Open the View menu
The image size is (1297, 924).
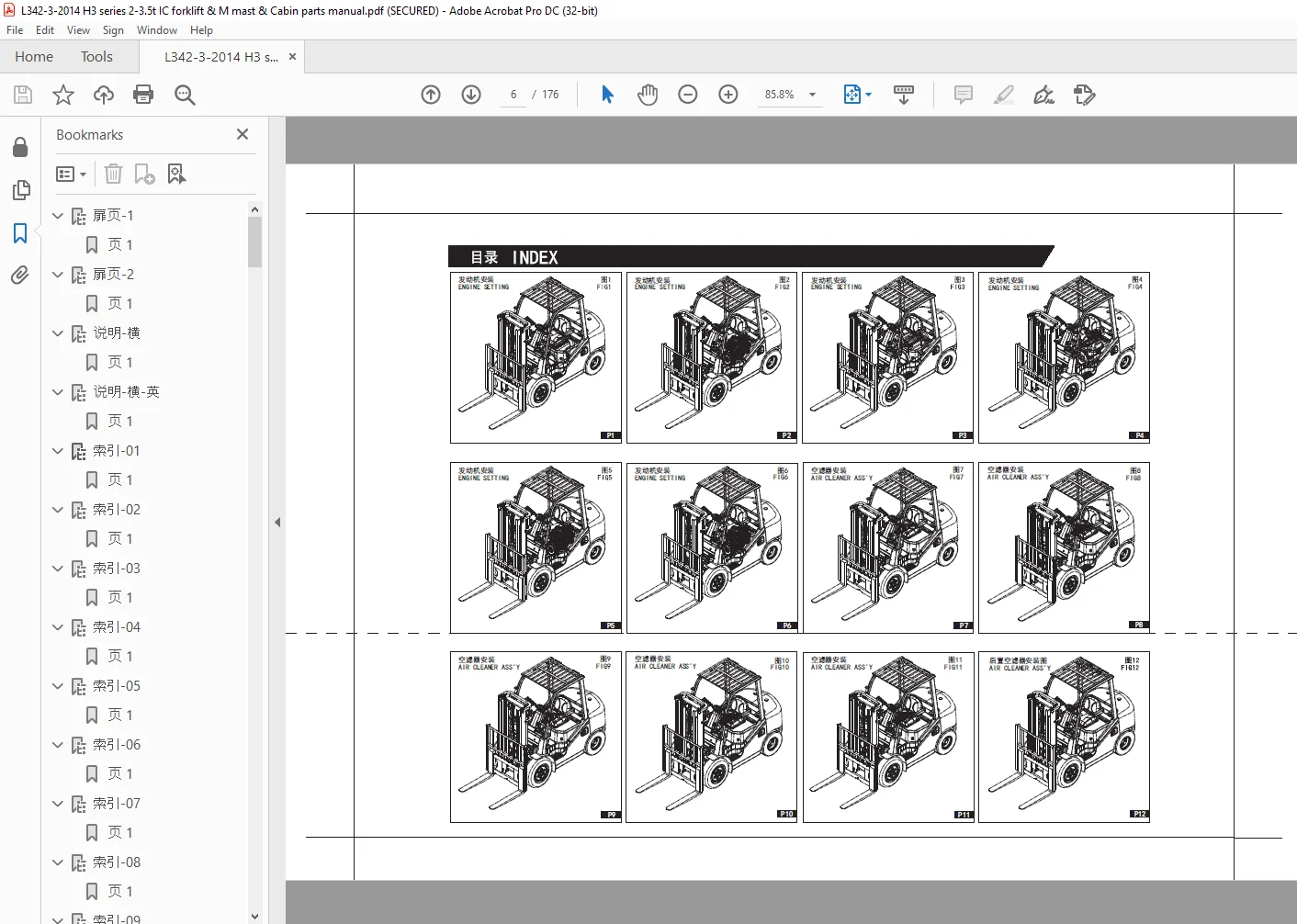click(x=79, y=30)
